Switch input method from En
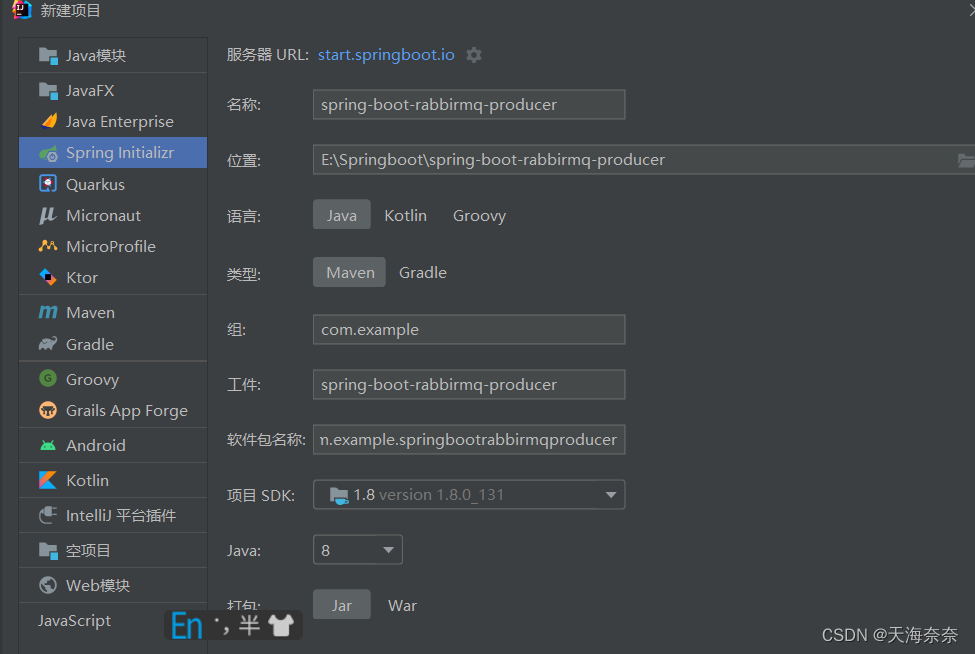This screenshot has height=654, width=975. pyautogui.click(x=187, y=626)
